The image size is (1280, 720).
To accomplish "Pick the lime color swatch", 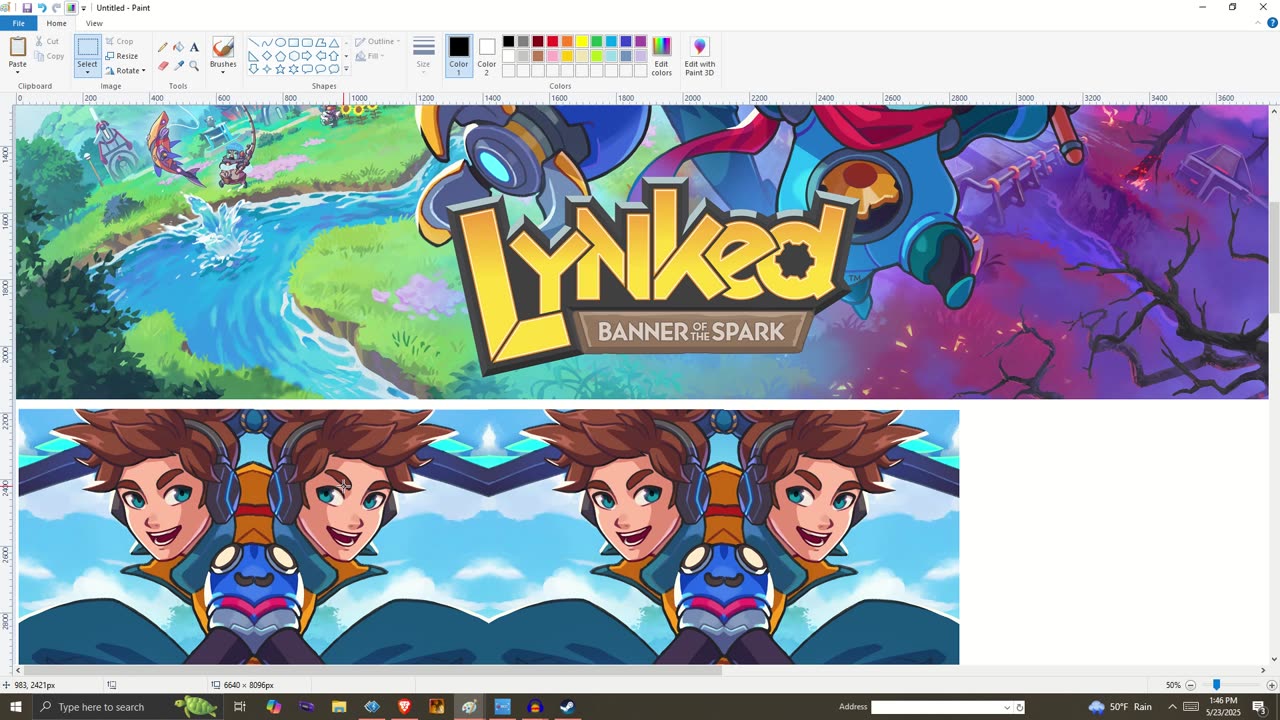I will pyautogui.click(x=596, y=56).
